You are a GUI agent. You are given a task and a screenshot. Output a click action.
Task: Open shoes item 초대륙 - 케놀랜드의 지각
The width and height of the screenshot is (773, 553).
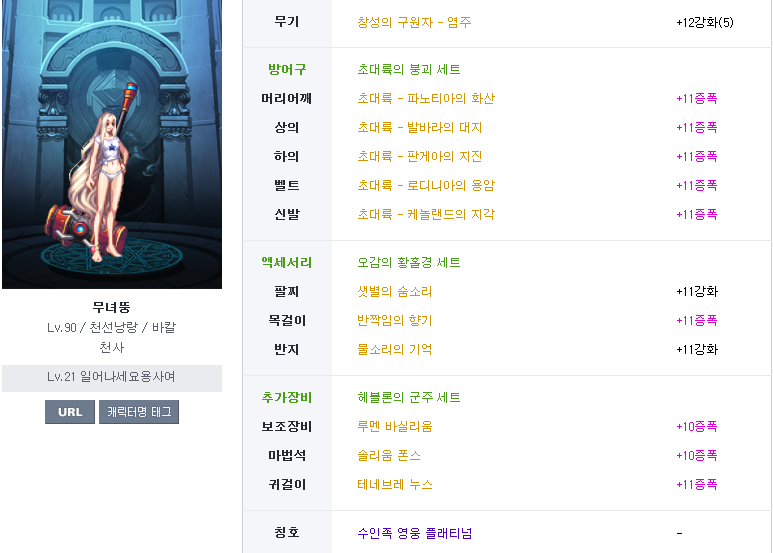click(426, 215)
